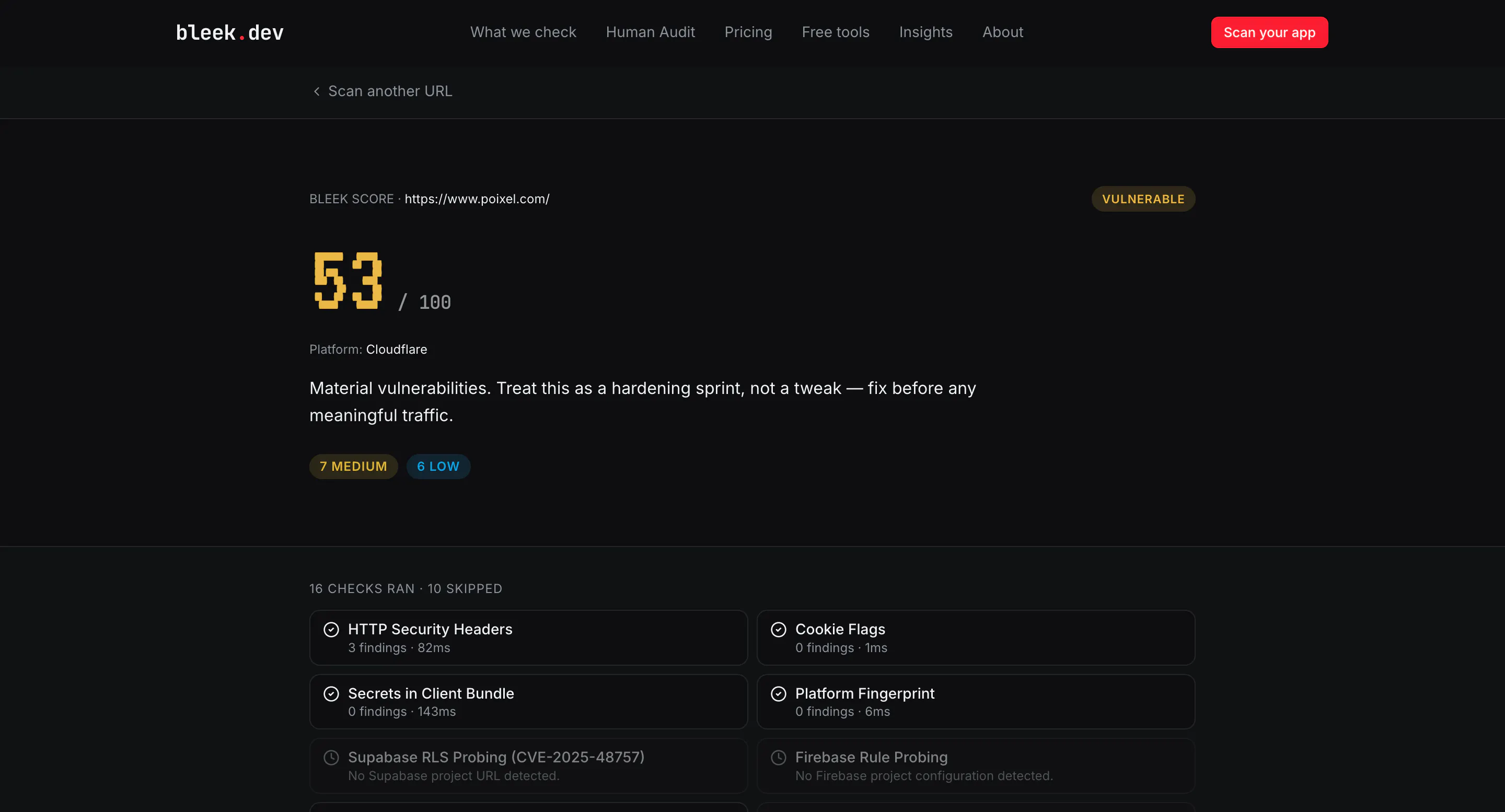Open the What we check menu item

click(523, 32)
